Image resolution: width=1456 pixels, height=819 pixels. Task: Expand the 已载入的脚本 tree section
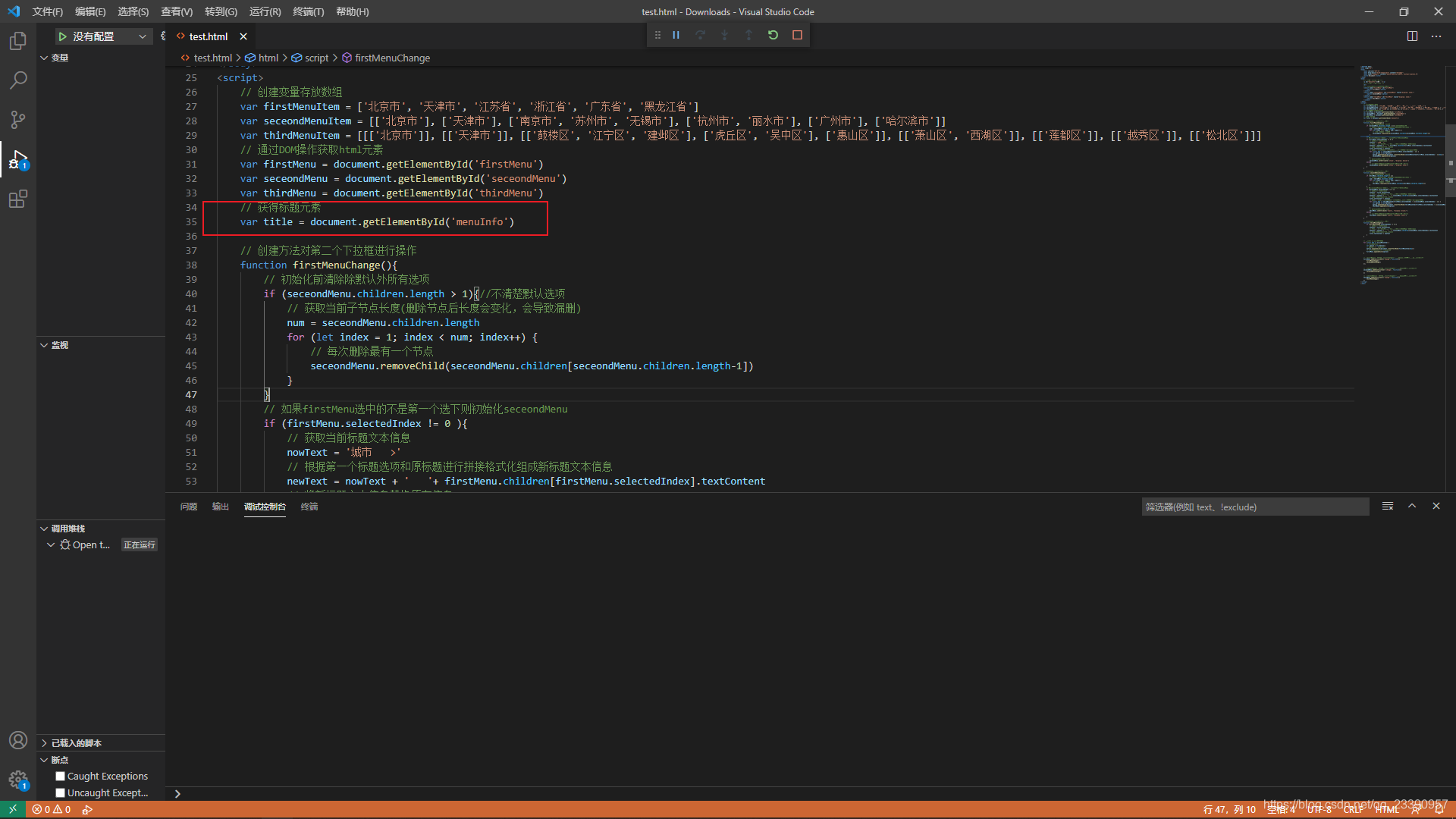pos(44,742)
